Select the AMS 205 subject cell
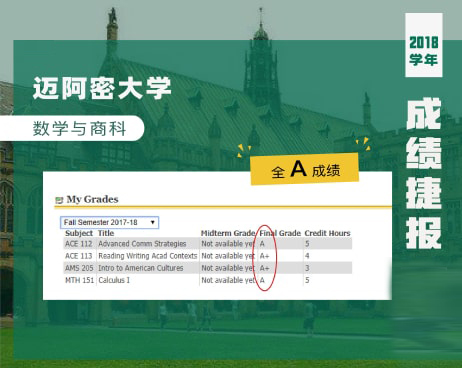The image size is (462, 368). point(79,268)
